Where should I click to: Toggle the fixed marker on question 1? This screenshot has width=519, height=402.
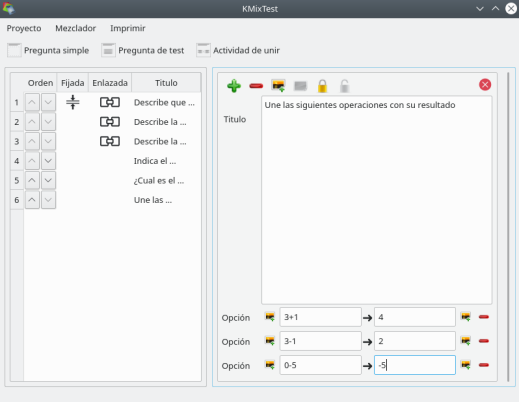click(72, 102)
